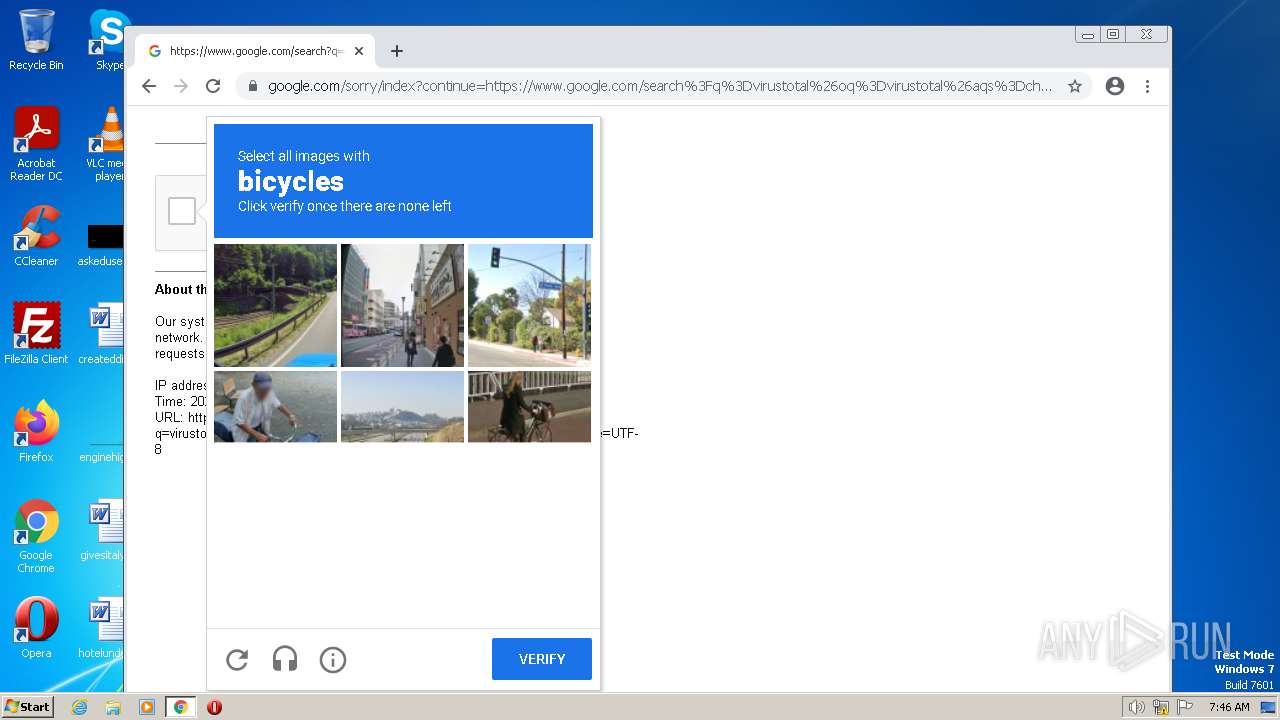Image resolution: width=1280 pixels, height=720 pixels.
Task: Select the distant hillside landscape tile
Action: pyautogui.click(x=402, y=407)
